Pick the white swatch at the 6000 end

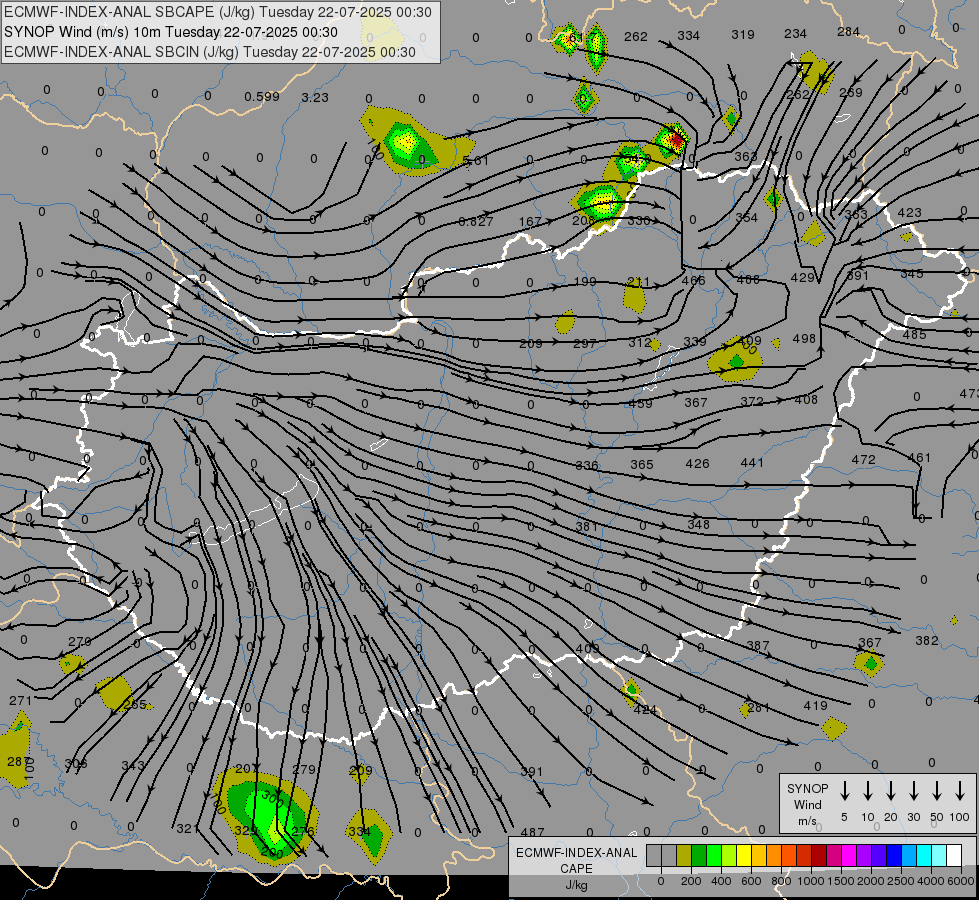click(953, 856)
